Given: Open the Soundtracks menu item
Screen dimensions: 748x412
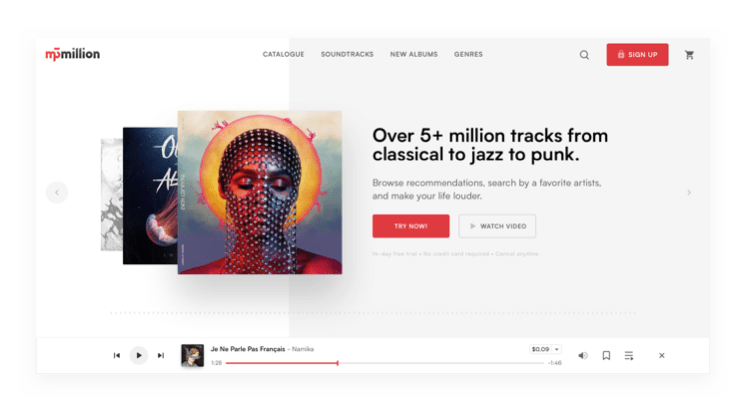Looking at the screenshot, I should (x=347, y=54).
